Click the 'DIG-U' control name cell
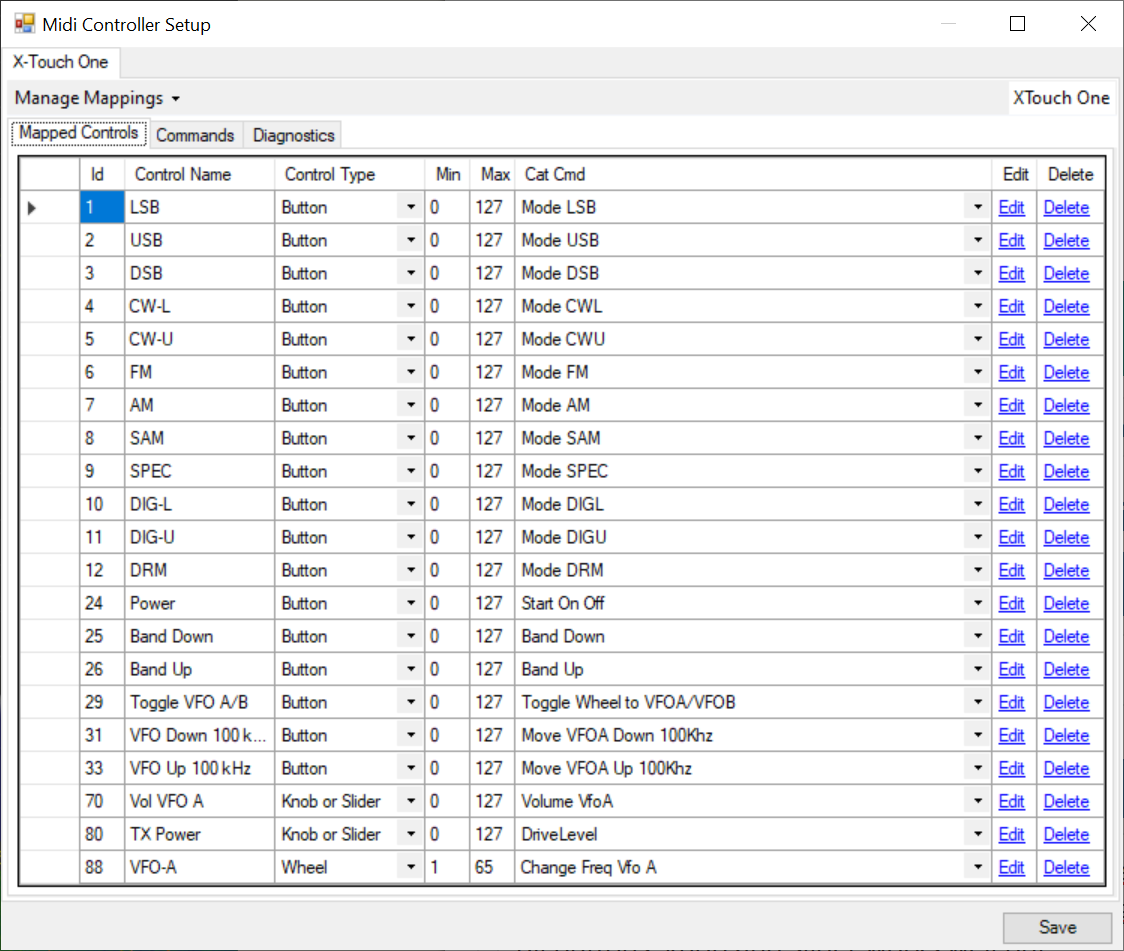This screenshot has width=1124, height=951. (199, 537)
